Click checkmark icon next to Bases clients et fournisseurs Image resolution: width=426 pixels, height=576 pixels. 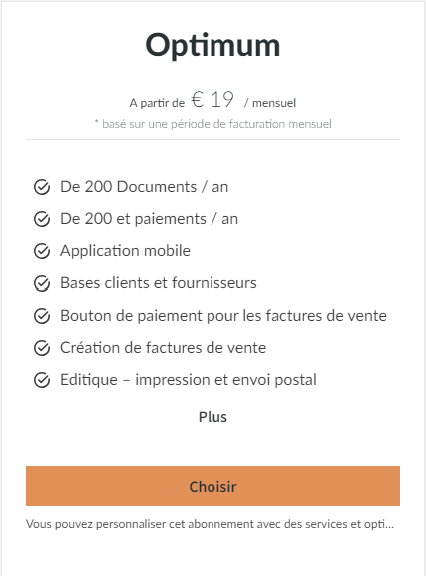pyautogui.click(x=42, y=284)
